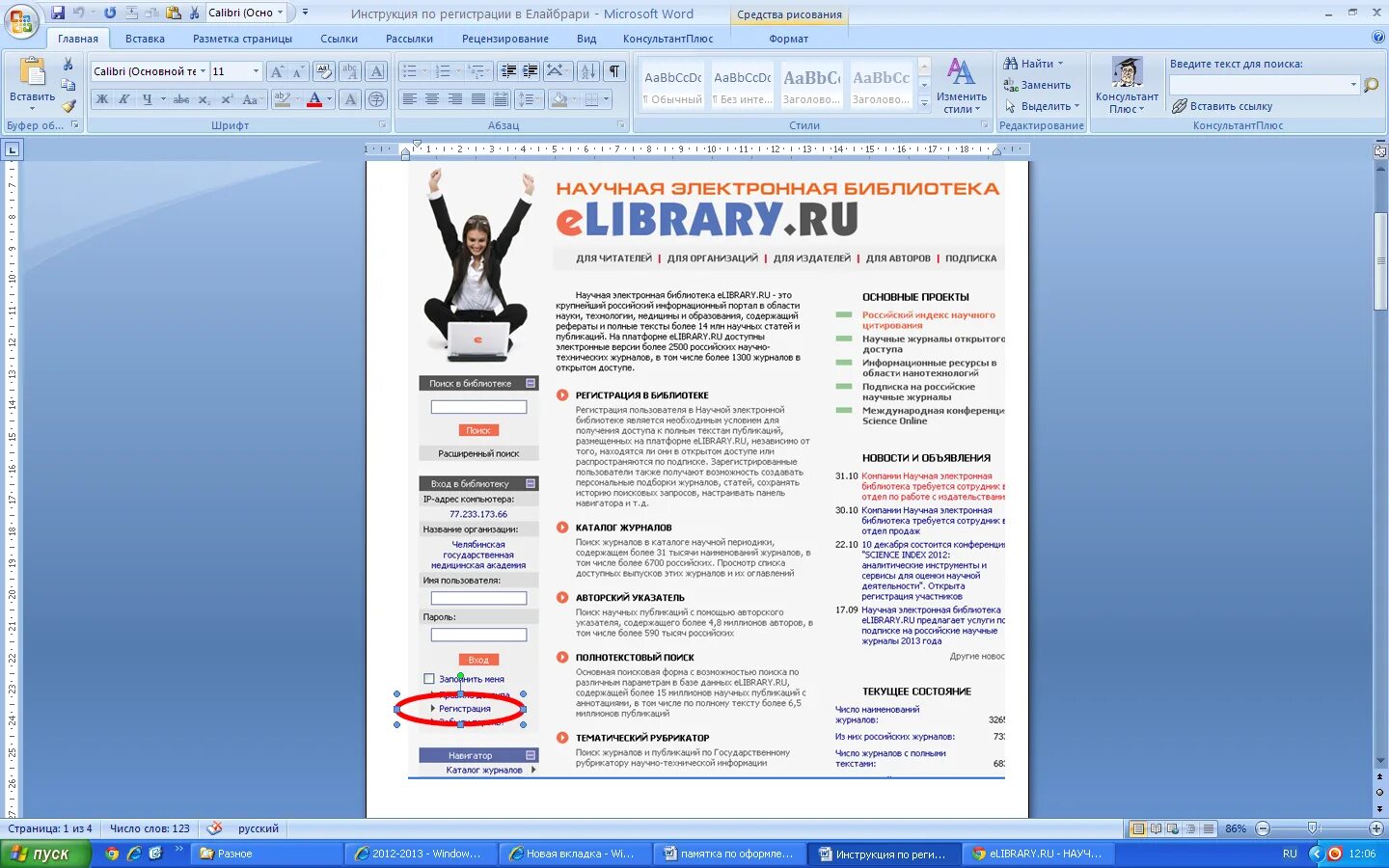Image resolution: width=1389 pixels, height=868 pixels.
Task: Select the Обычный style thumbnail
Action: coord(672,85)
